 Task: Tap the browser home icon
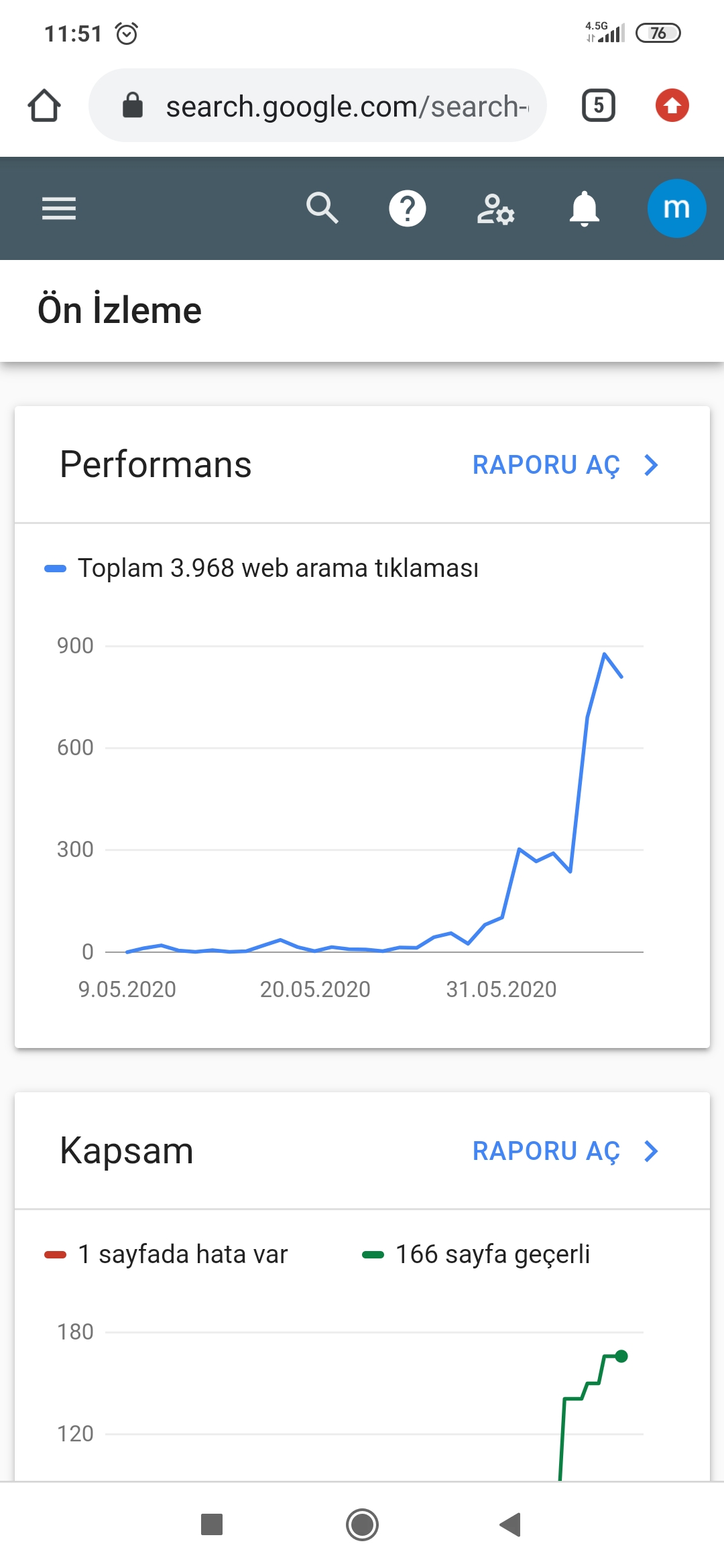(x=44, y=106)
